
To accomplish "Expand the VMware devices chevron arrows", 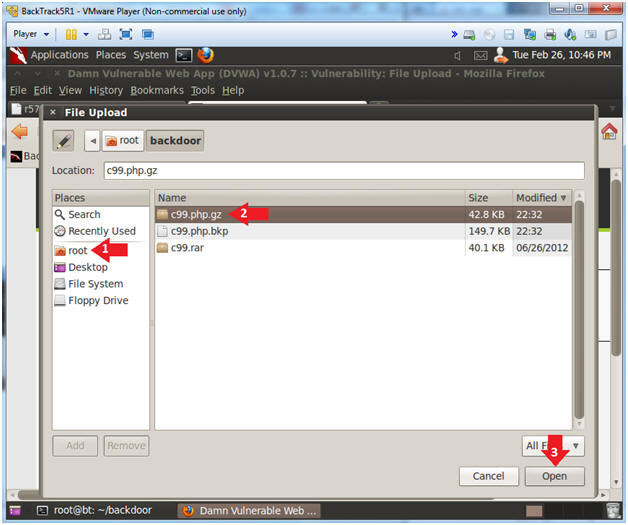I will click(x=454, y=34).
